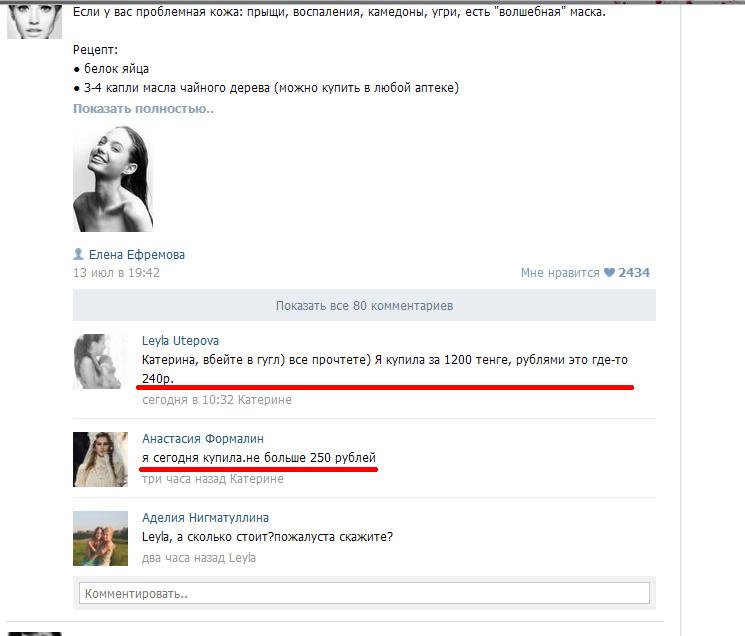The width and height of the screenshot is (745, 636).
Task: Click Катерине reply link under Leyla's comment
Action: click(265, 400)
